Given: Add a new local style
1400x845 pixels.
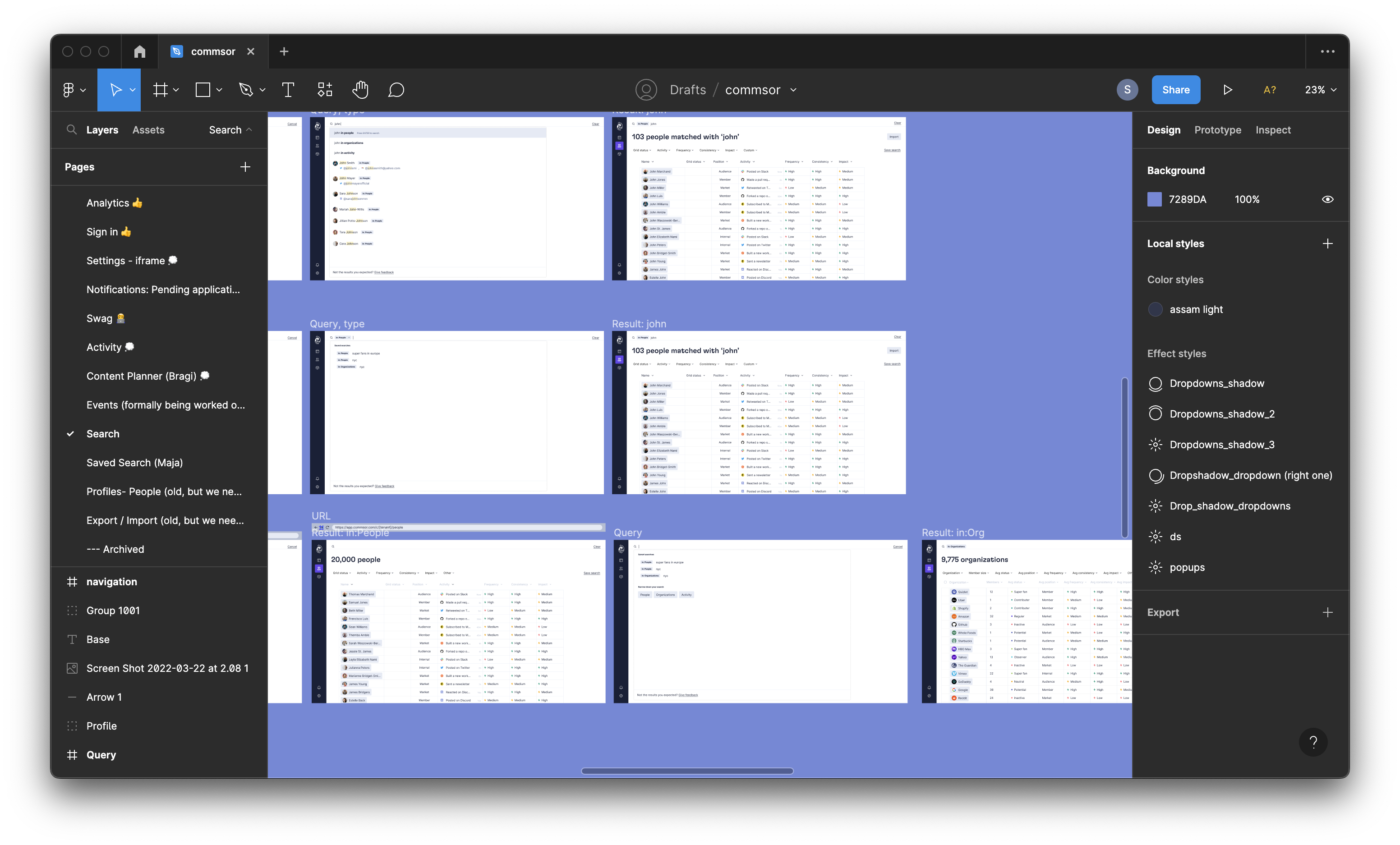Looking at the screenshot, I should pyautogui.click(x=1327, y=243).
